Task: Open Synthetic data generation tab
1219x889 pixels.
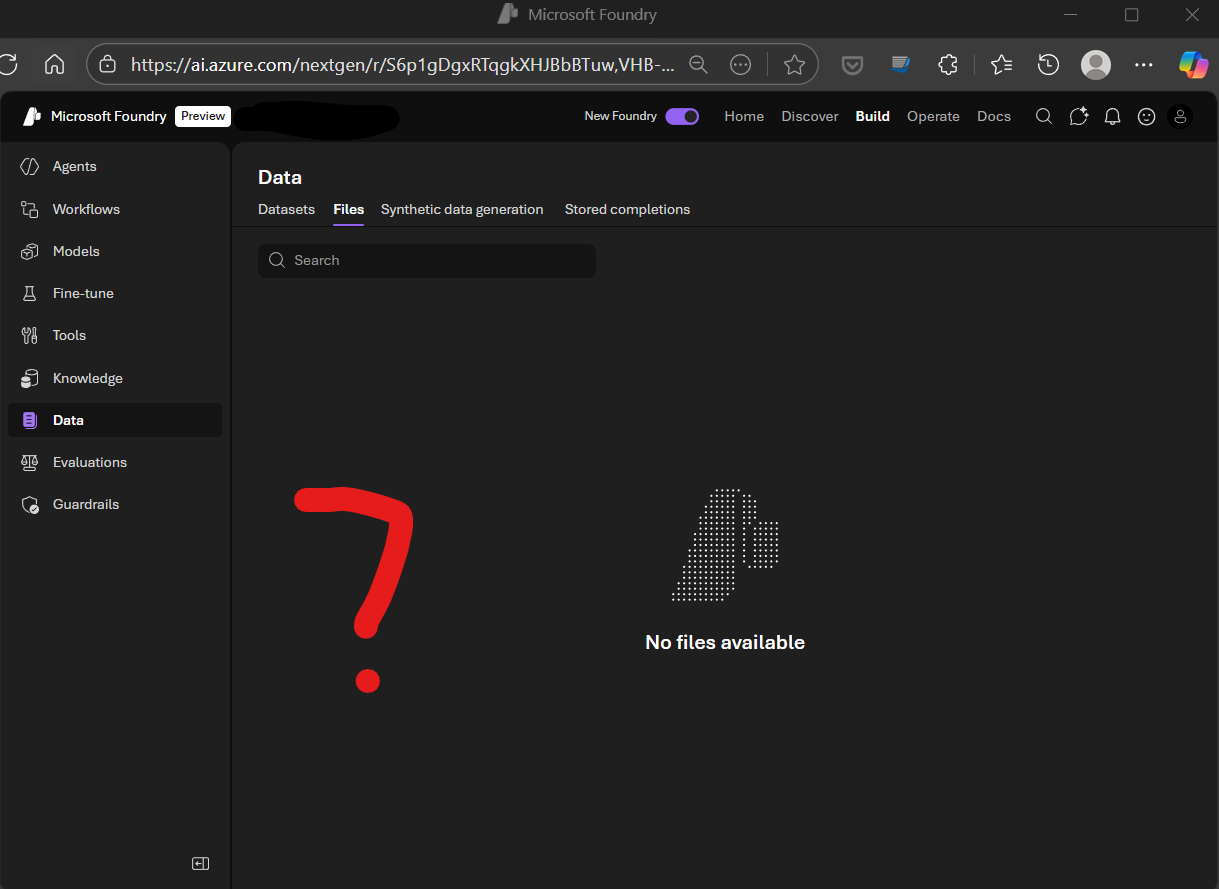Action: click(462, 209)
